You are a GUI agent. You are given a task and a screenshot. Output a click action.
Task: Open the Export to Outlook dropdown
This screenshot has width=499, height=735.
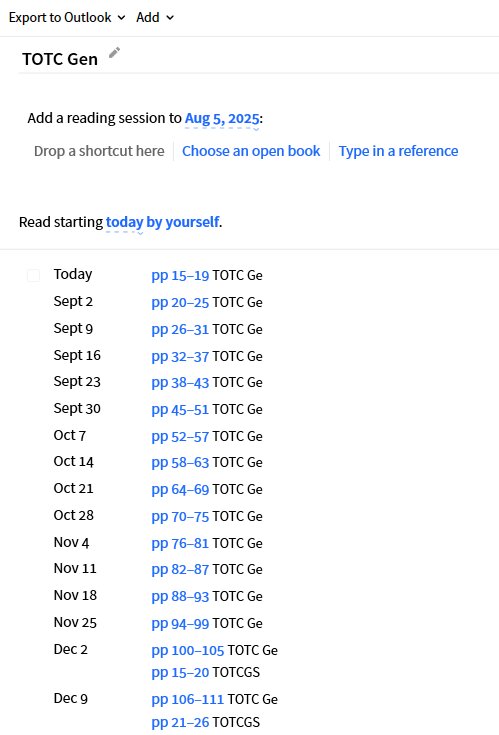[67, 17]
